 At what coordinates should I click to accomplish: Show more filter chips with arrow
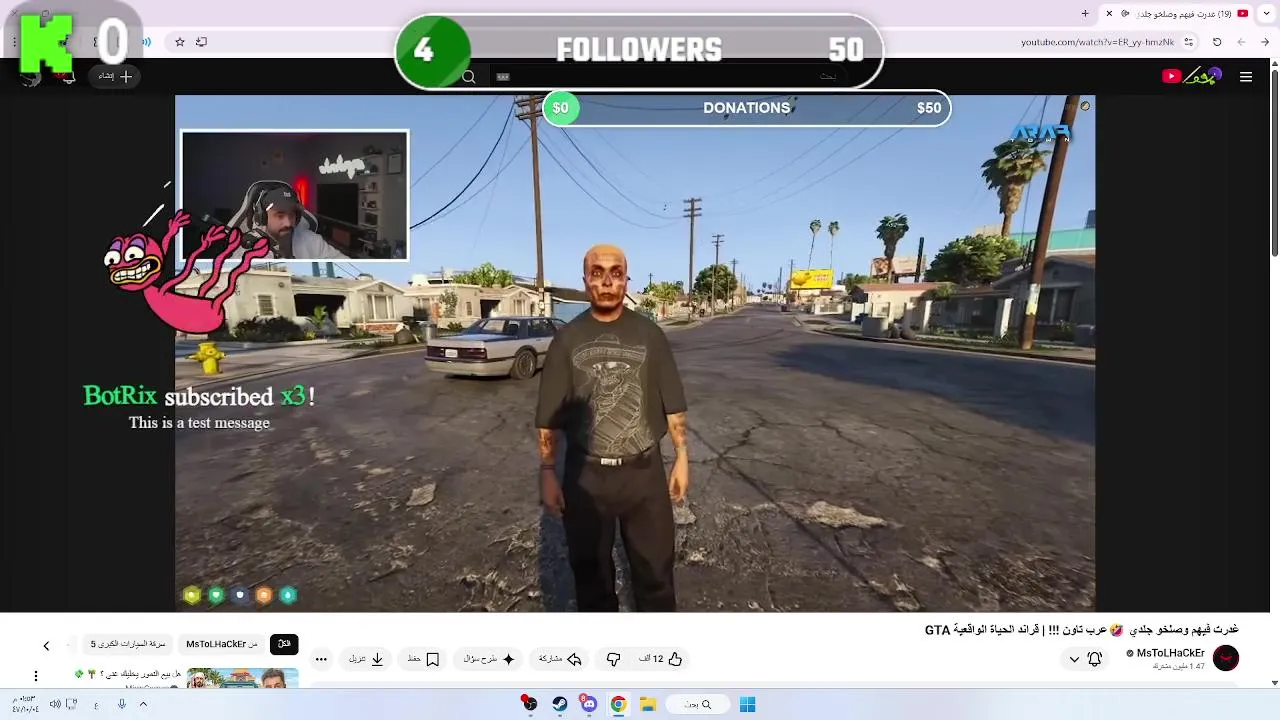[x=46, y=646]
